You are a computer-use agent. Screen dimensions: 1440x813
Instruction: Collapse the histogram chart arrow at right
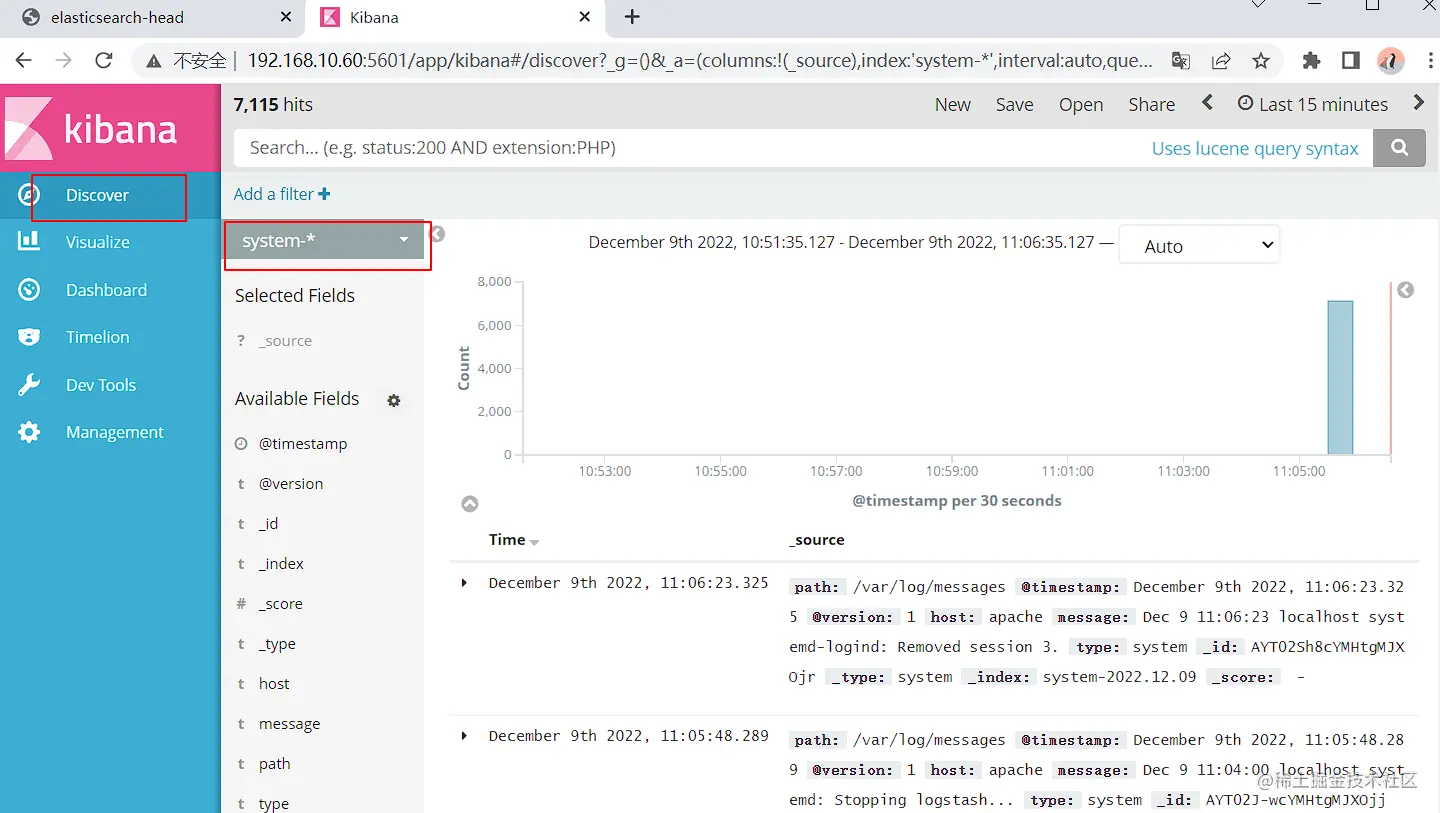(1405, 290)
